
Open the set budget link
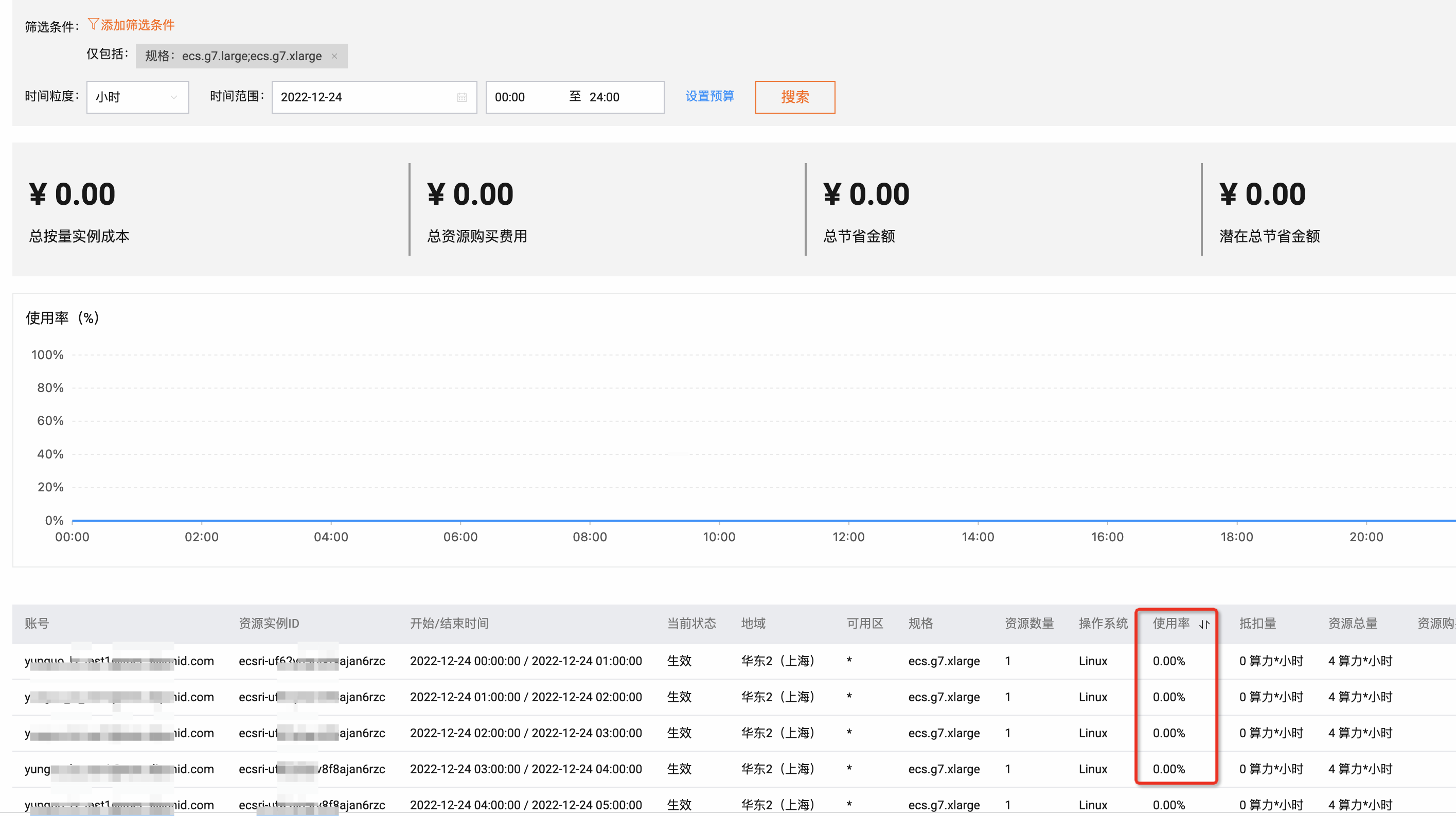(x=709, y=96)
